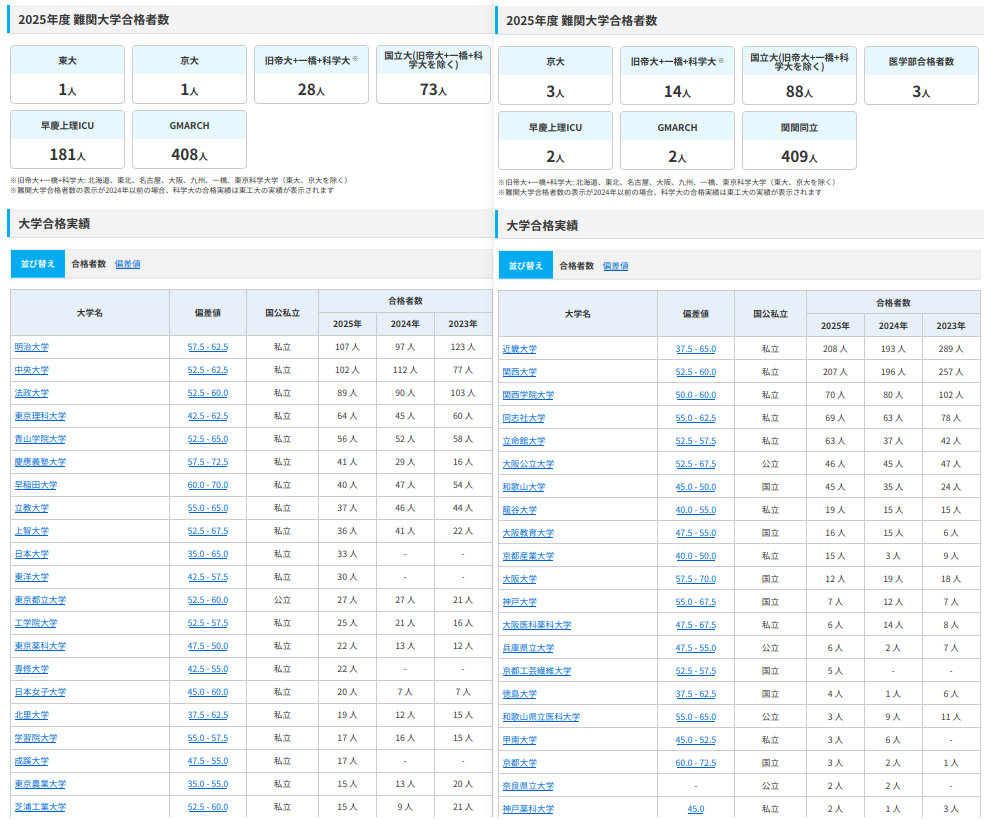Viewport: 985px width, 820px height.
Task: Open the 東京都立大学 link
Action: coord(40,600)
